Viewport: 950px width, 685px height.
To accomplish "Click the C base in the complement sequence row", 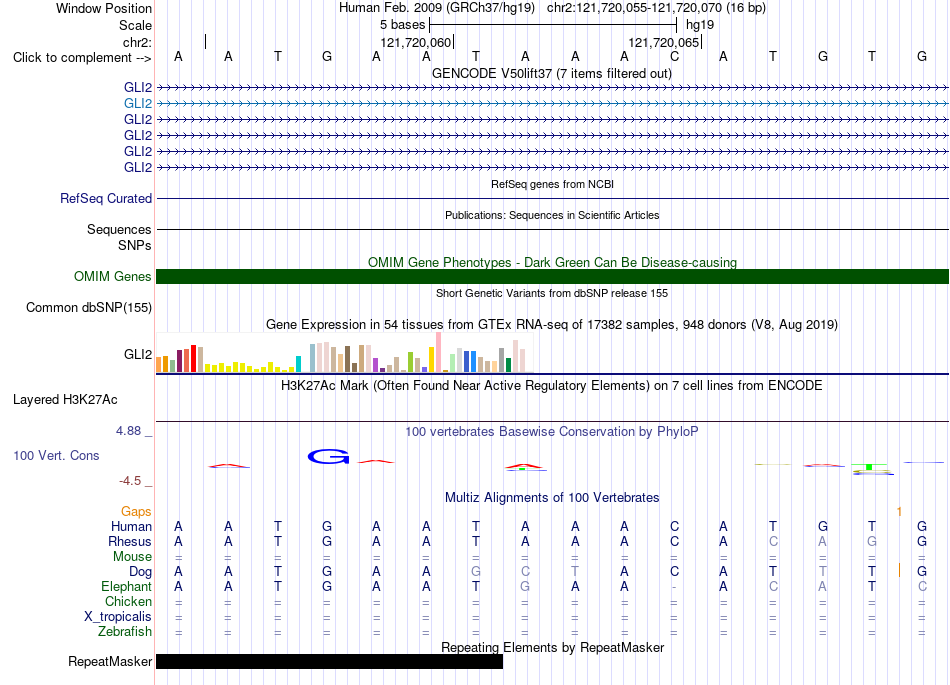I will pyautogui.click(x=674, y=56).
